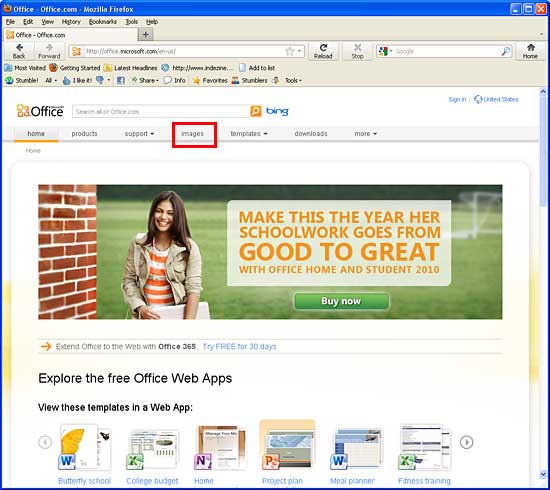Open the Help menu
Image resolution: width=550 pixels, height=490 pixels.
point(152,22)
